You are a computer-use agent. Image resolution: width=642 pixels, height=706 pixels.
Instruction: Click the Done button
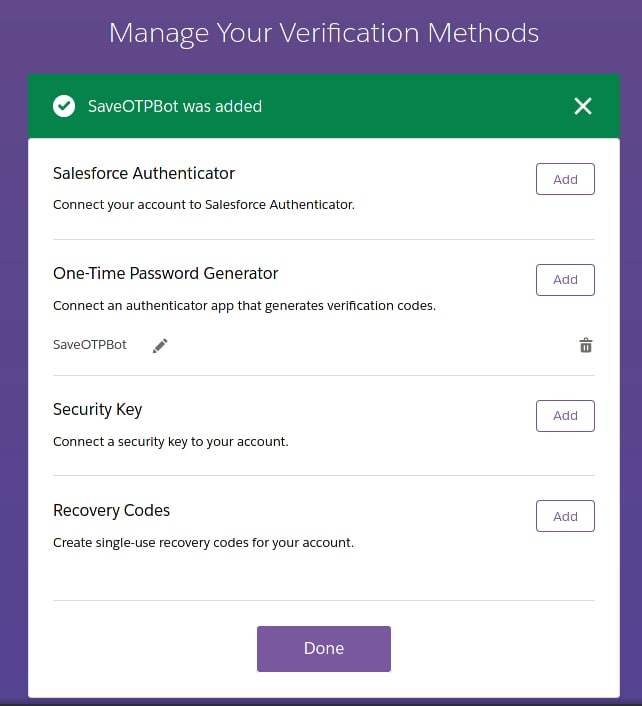pyautogui.click(x=324, y=649)
